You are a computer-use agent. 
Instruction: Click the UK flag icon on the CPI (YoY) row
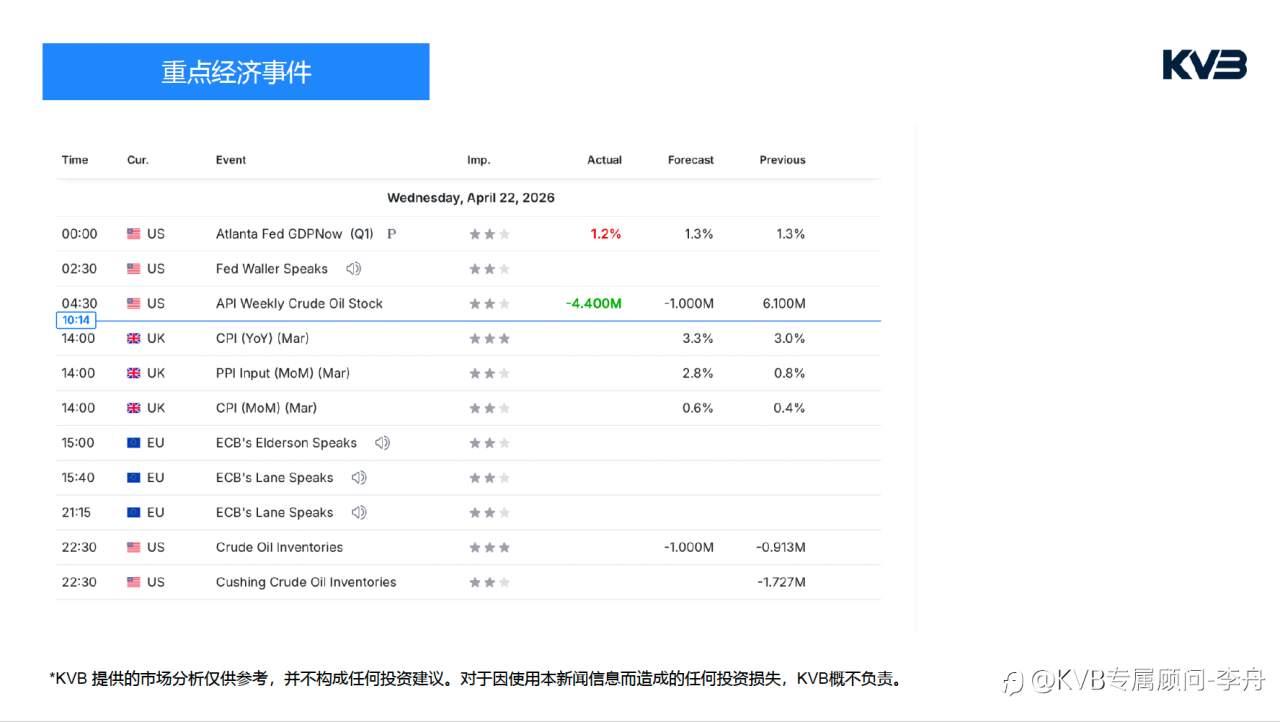pos(133,338)
